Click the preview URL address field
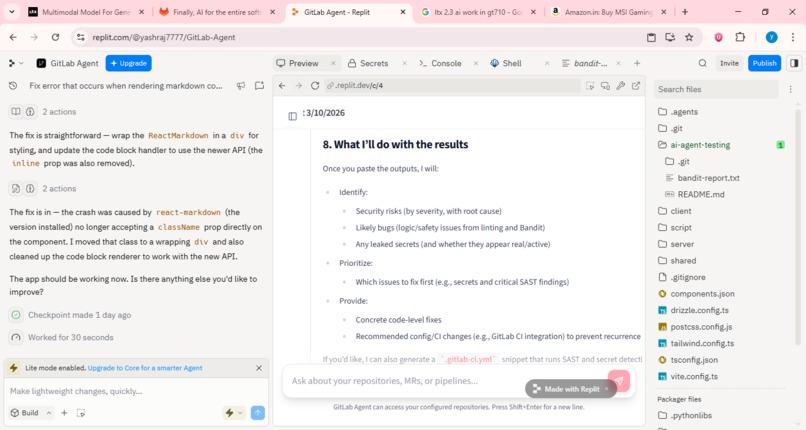Viewport: 806px width, 430px height. [x=452, y=86]
